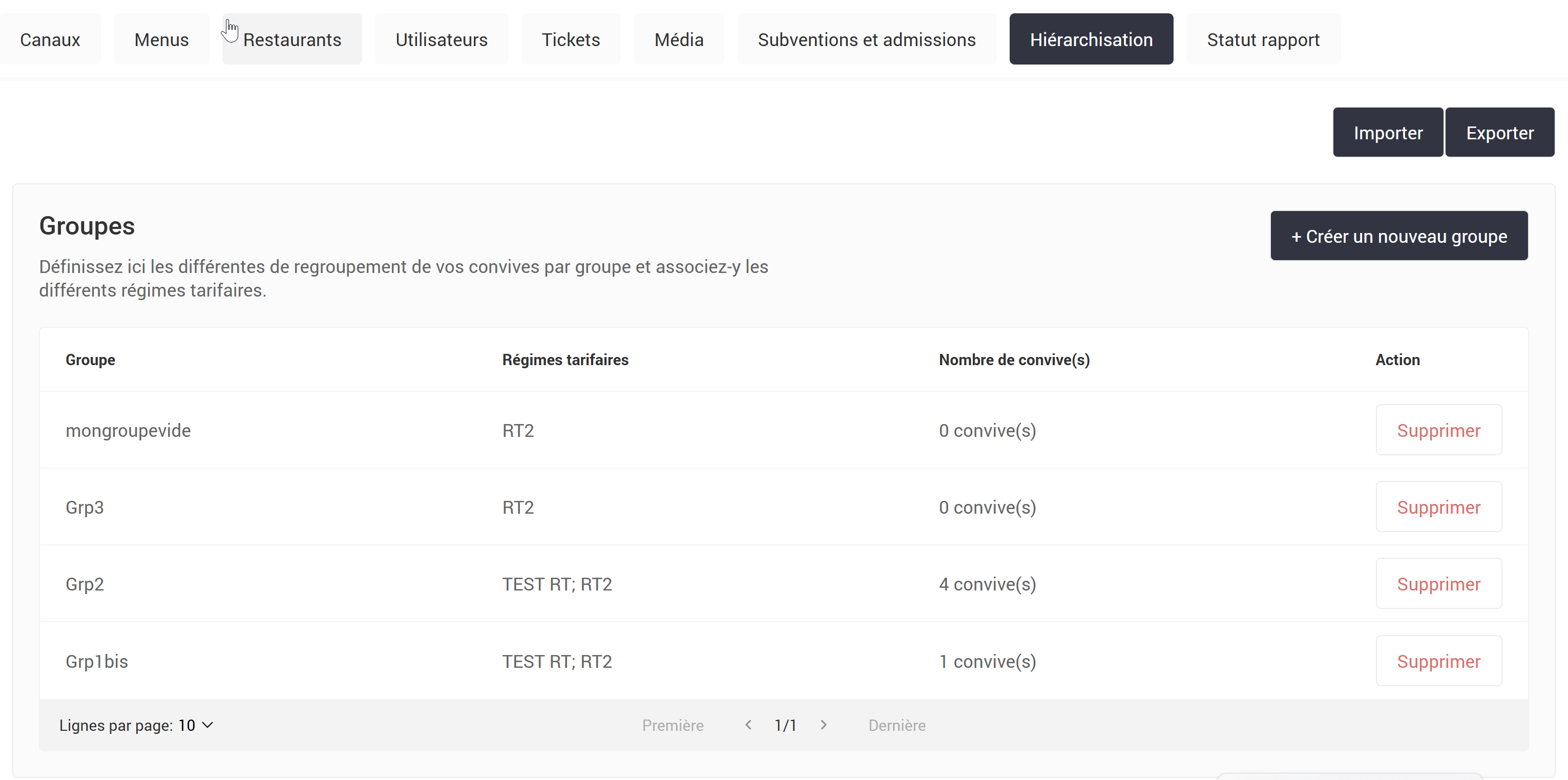Open the Média tab

click(x=679, y=39)
